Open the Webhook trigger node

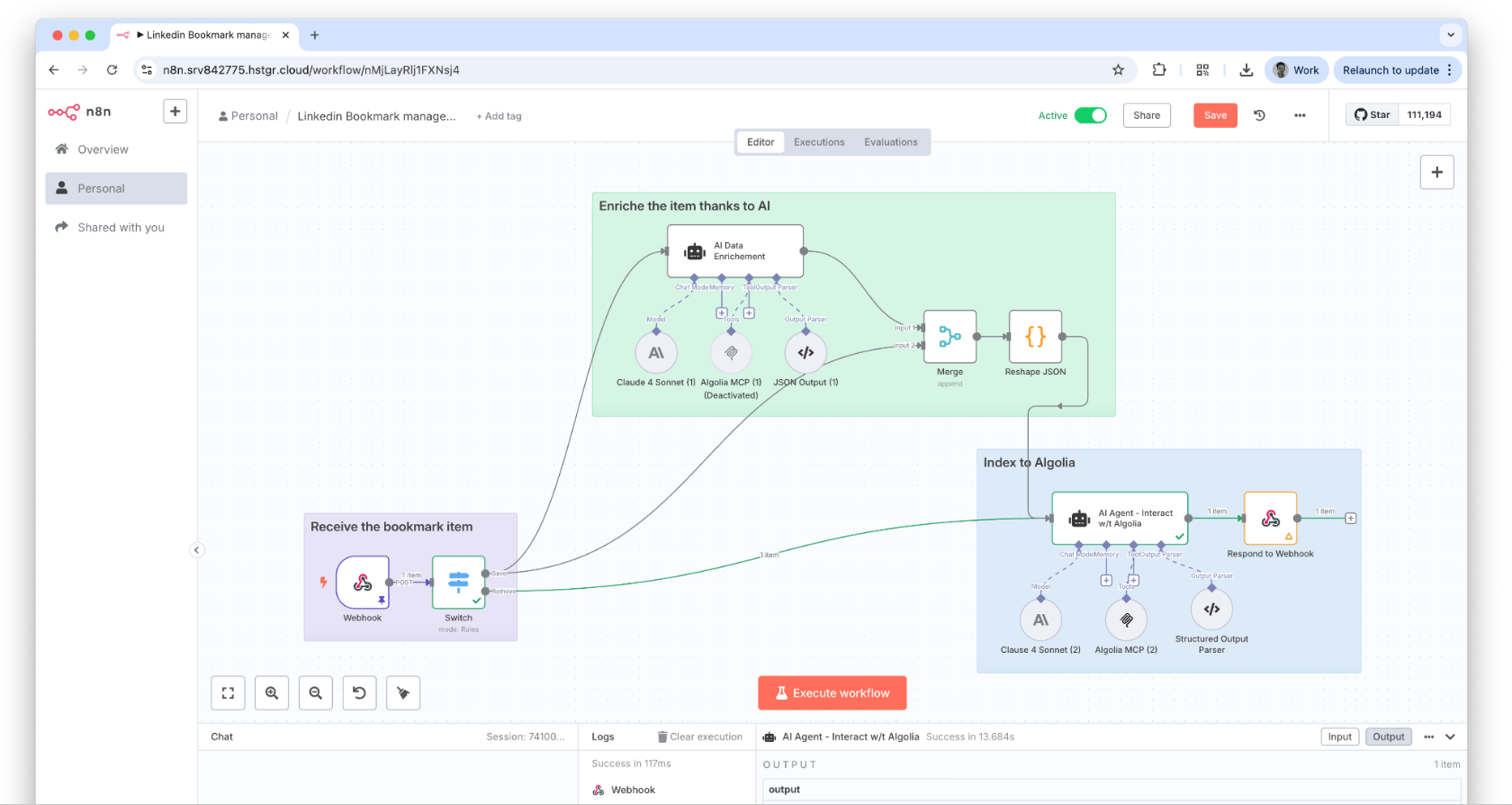363,583
